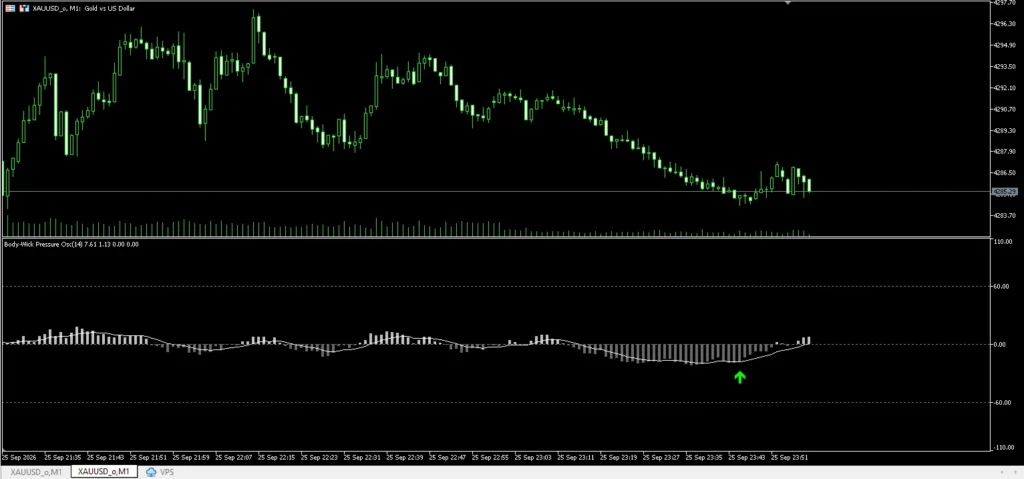The image size is (1024, 479).
Task: Click the 4287.90 price scale label
Action: point(1004,152)
